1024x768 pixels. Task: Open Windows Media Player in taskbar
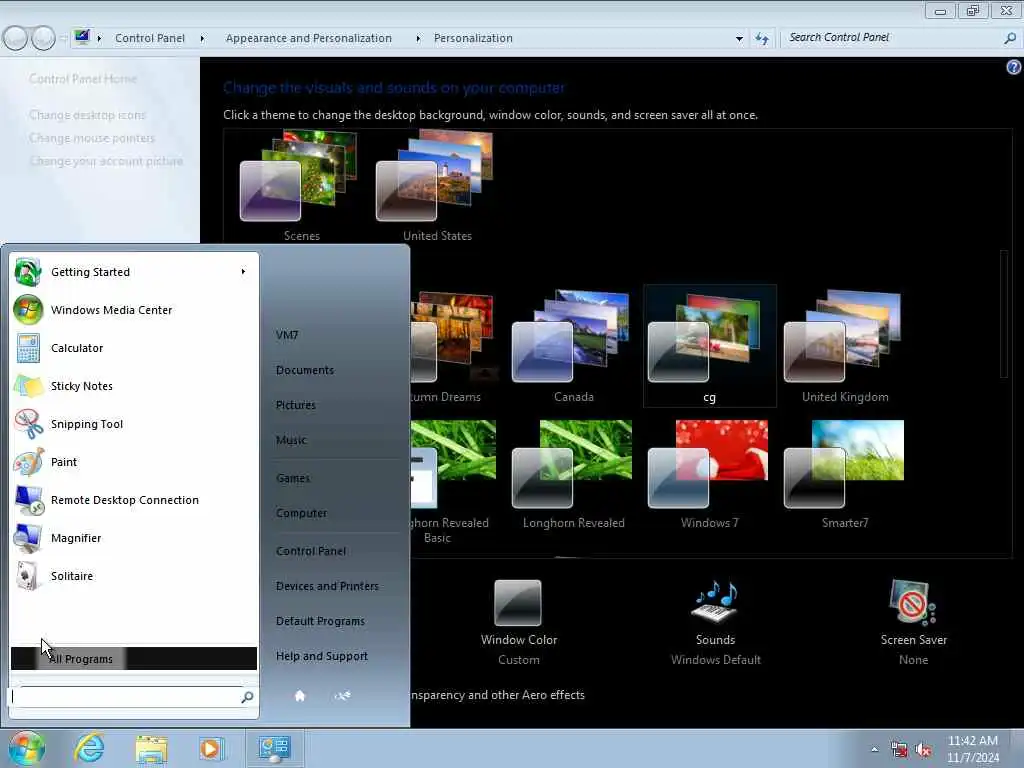pos(211,748)
